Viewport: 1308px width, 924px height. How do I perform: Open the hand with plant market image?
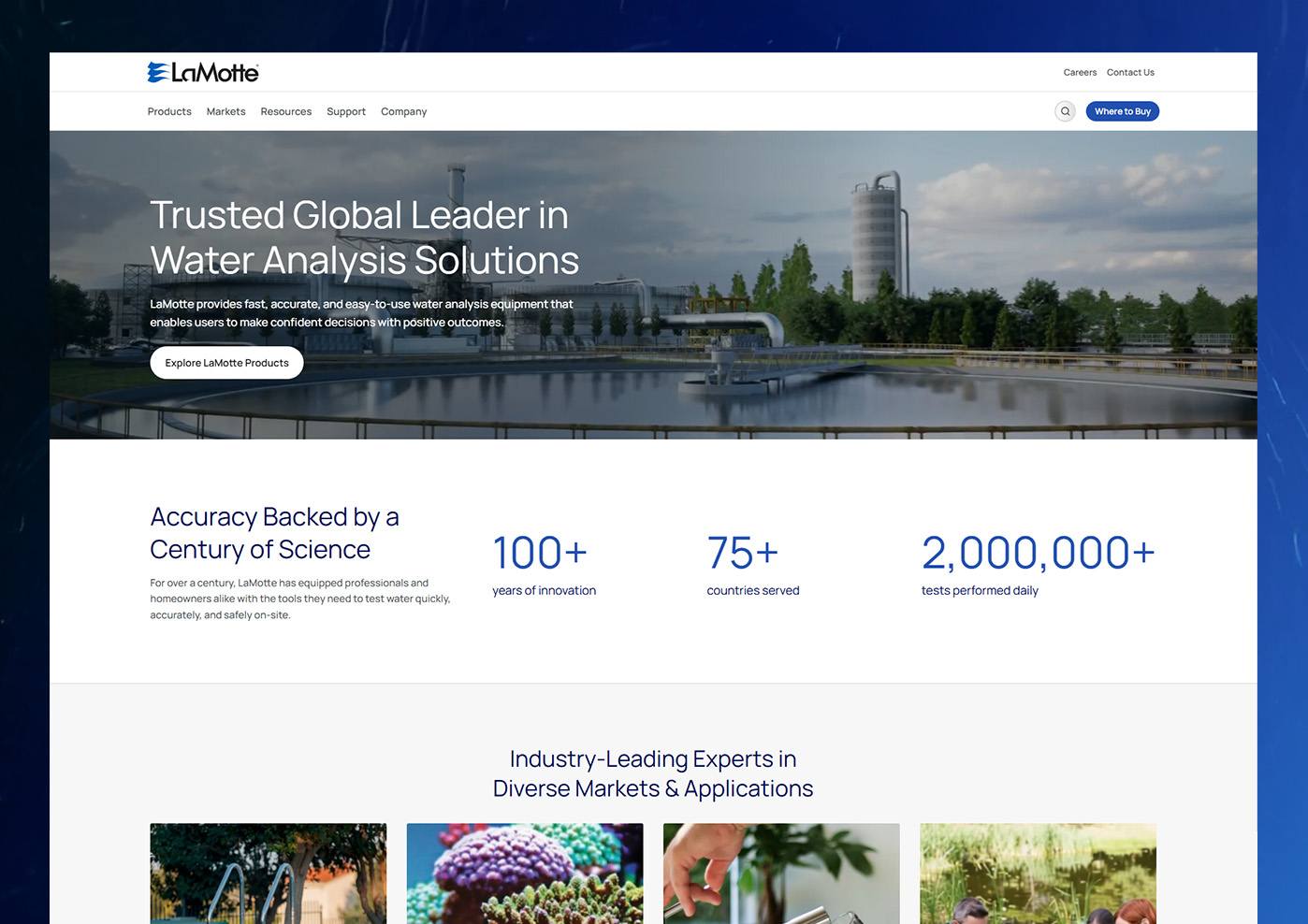781,873
